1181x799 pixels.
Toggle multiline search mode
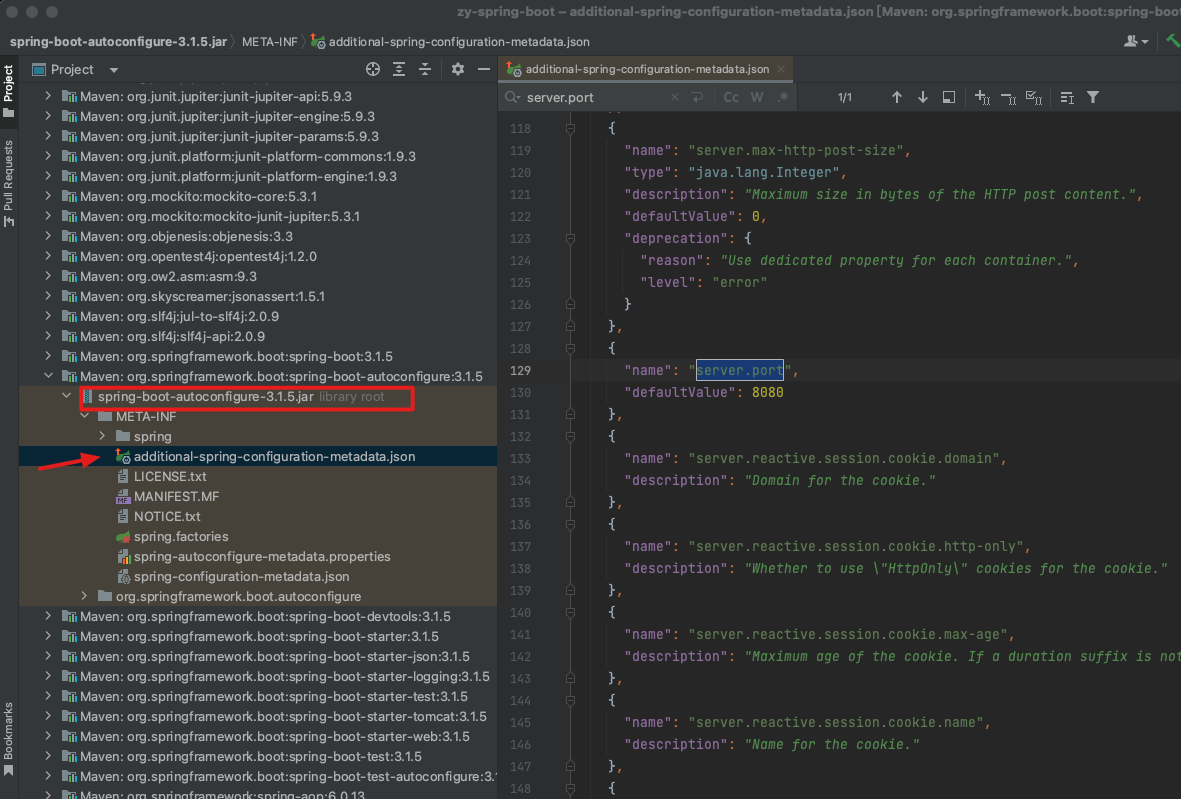pos(1067,97)
